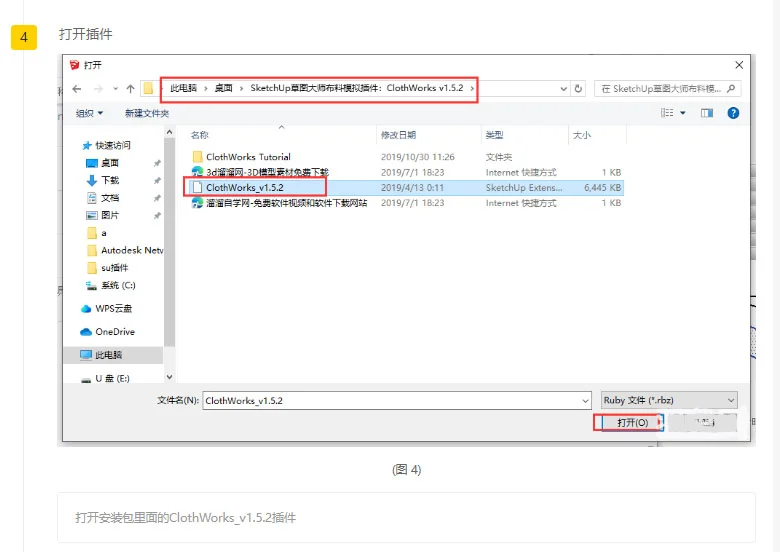Select the ClothWorks Tutorial folder
Viewport: 780px width, 552px height.
(248, 157)
